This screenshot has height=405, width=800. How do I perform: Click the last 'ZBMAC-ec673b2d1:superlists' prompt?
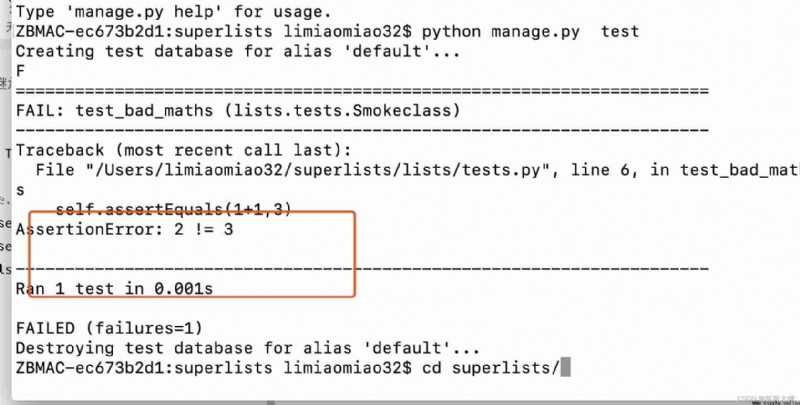[144, 367]
